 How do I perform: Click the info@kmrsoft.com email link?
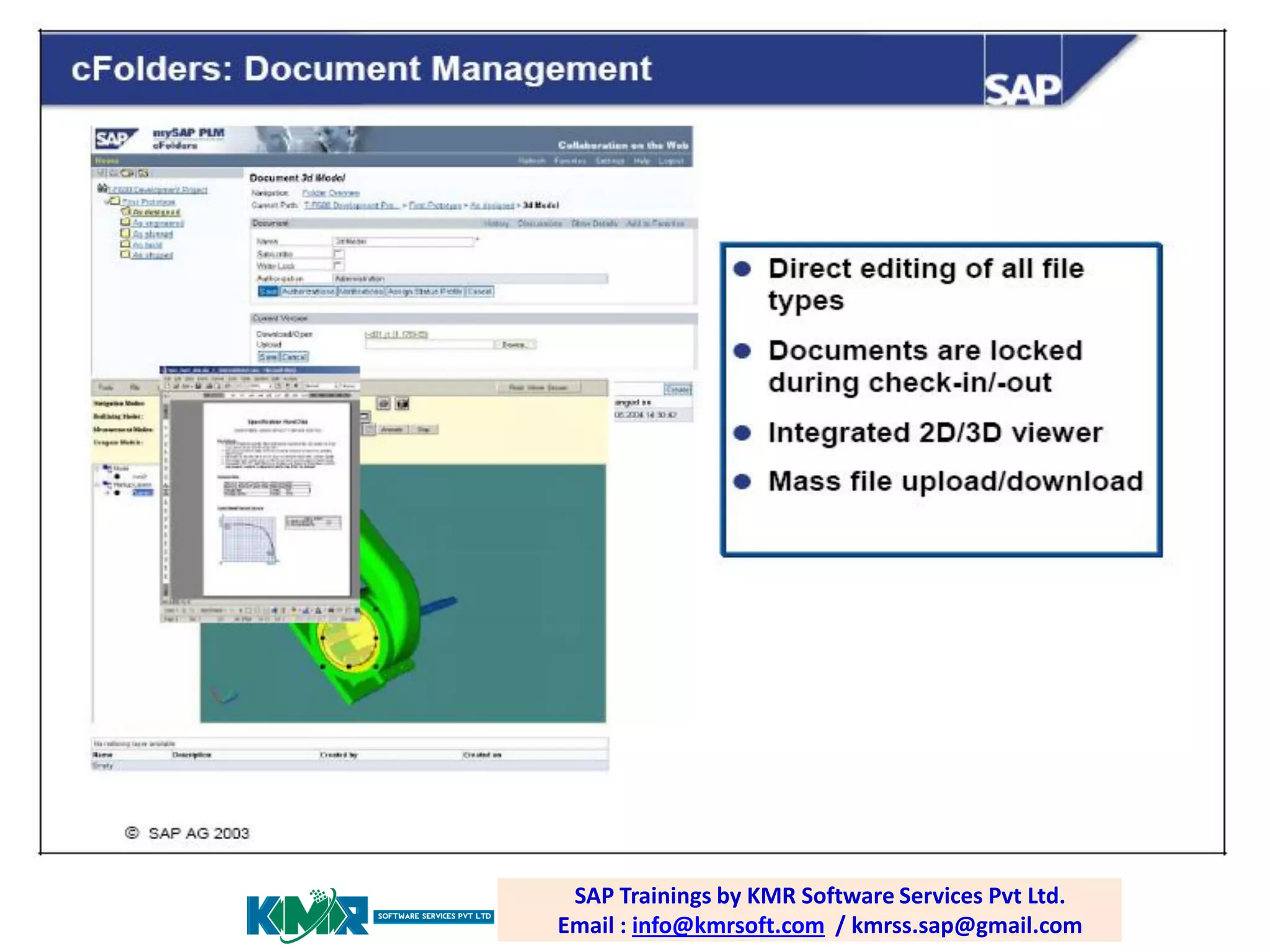[x=727, y=925]
